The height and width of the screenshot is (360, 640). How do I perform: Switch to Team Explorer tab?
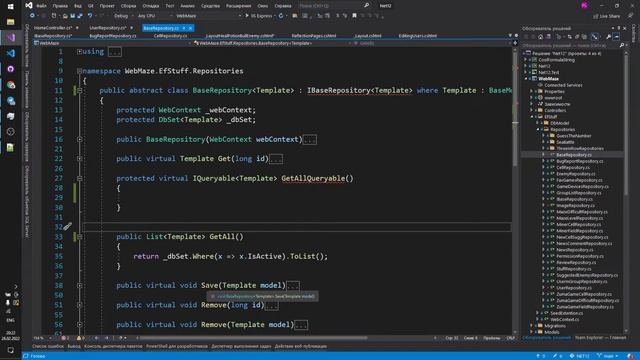tap(600, 338)
